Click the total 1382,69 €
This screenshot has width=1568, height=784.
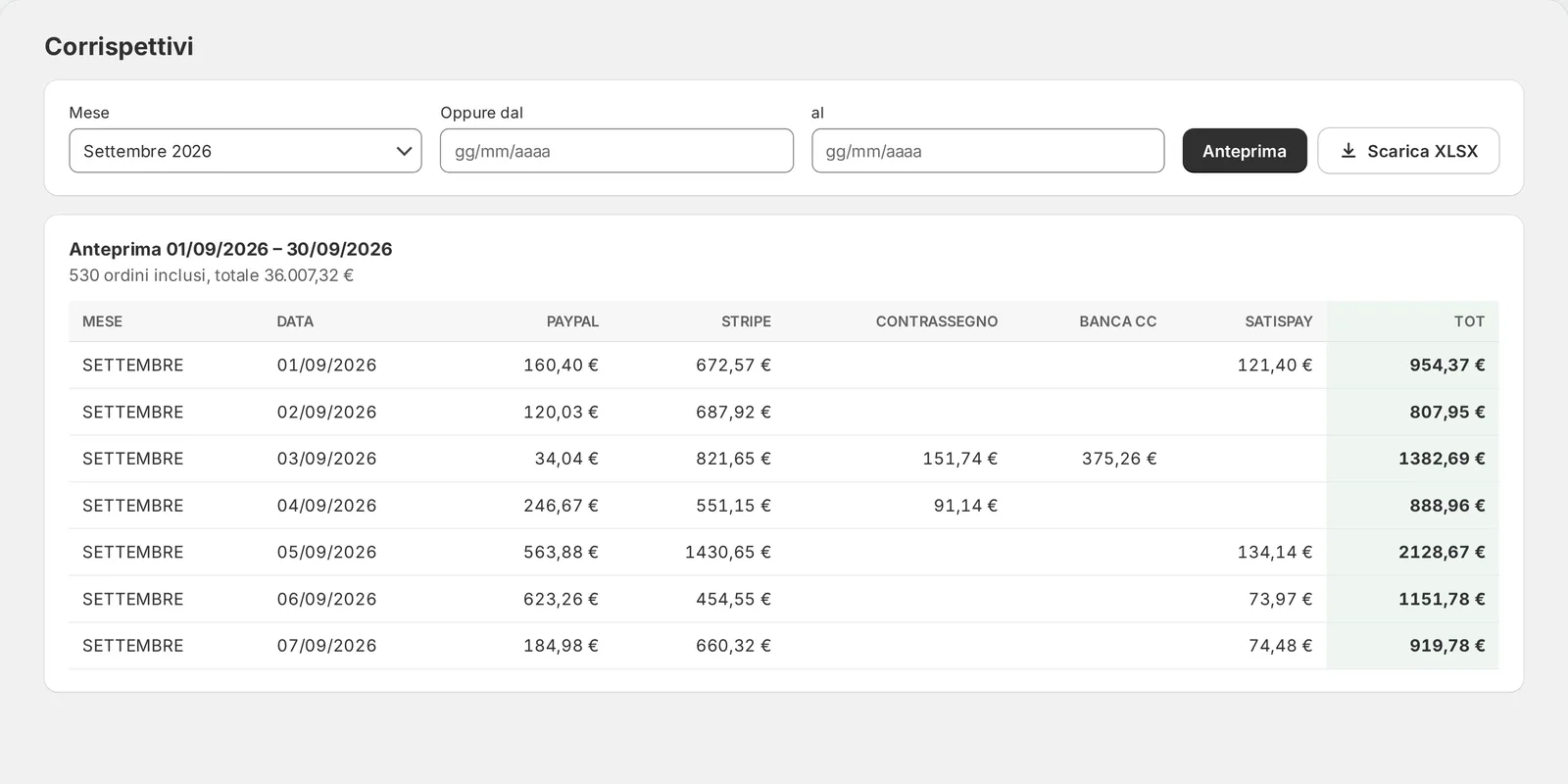tap(1442, 459)
